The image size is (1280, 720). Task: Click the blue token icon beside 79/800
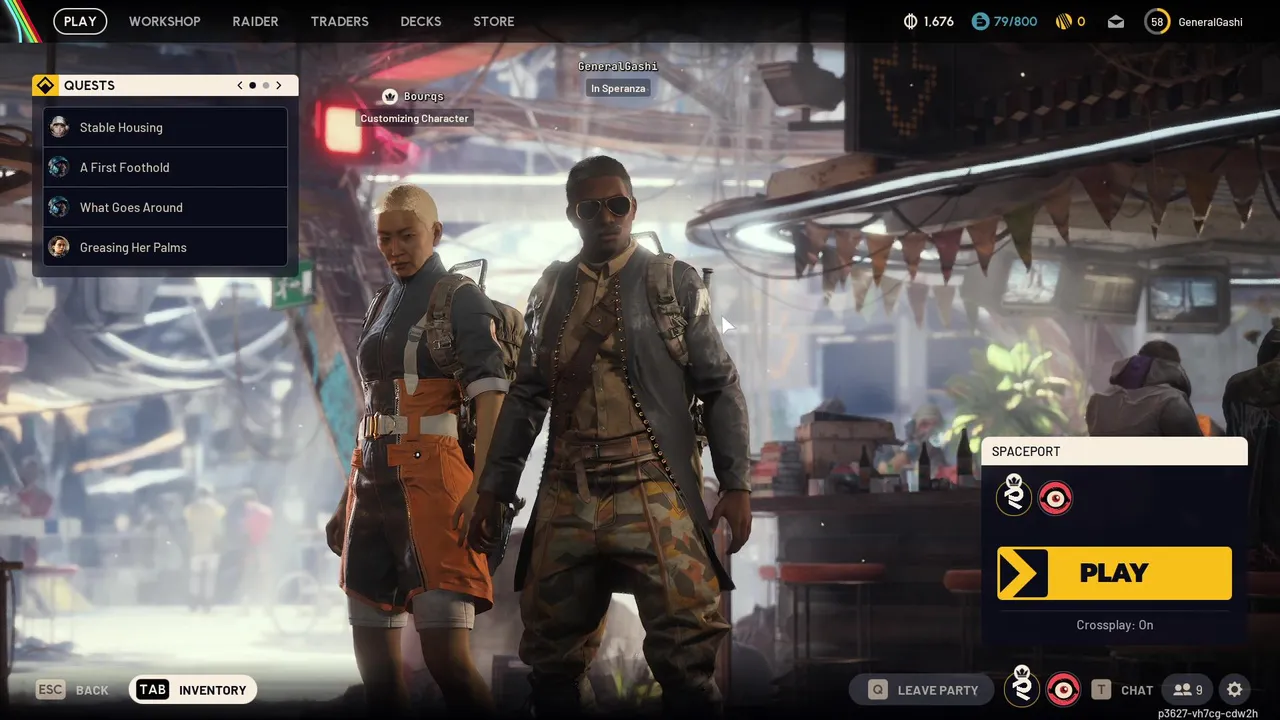point(980,21)
